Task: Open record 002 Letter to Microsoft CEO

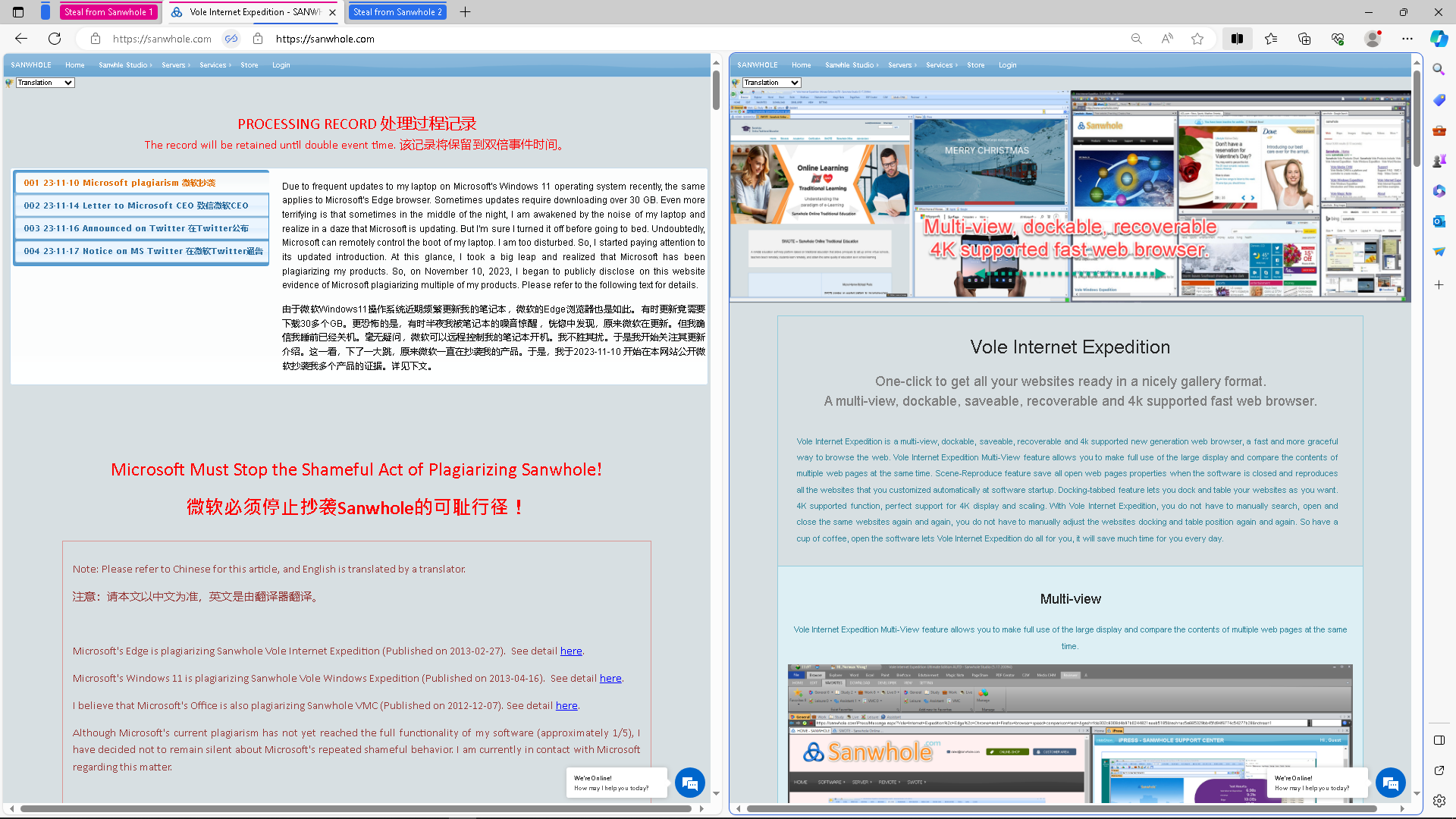Action: click(x=142, y=206)
